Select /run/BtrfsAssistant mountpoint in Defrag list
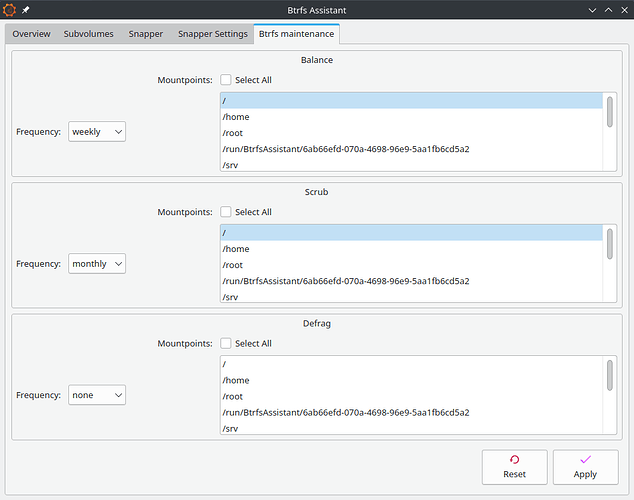 point(412,412)
